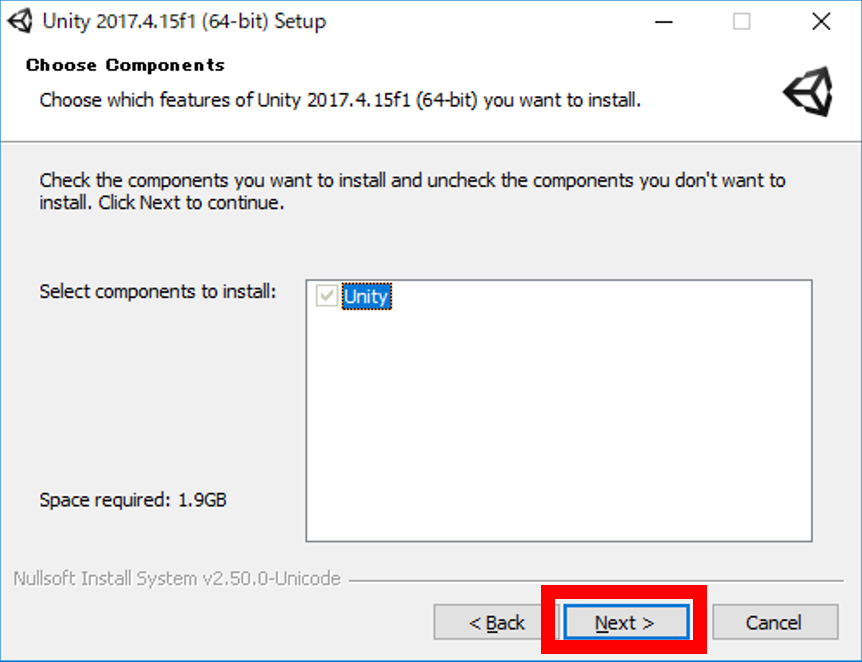862x662 pixels.
Task: Click the Unity icon in title bar
Action: (x=20, y=21)
